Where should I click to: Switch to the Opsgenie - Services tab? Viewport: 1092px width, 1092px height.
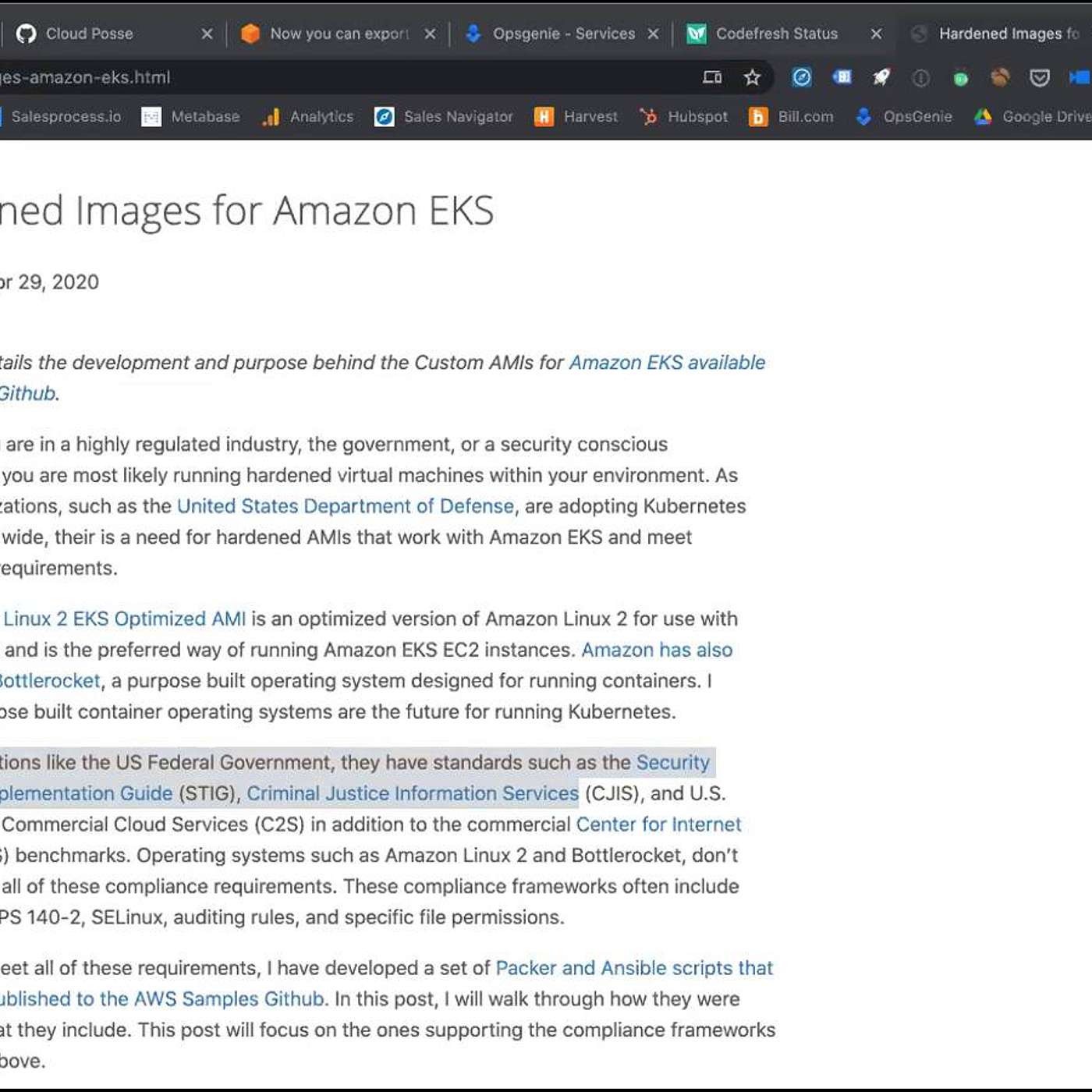pos(563,34)
